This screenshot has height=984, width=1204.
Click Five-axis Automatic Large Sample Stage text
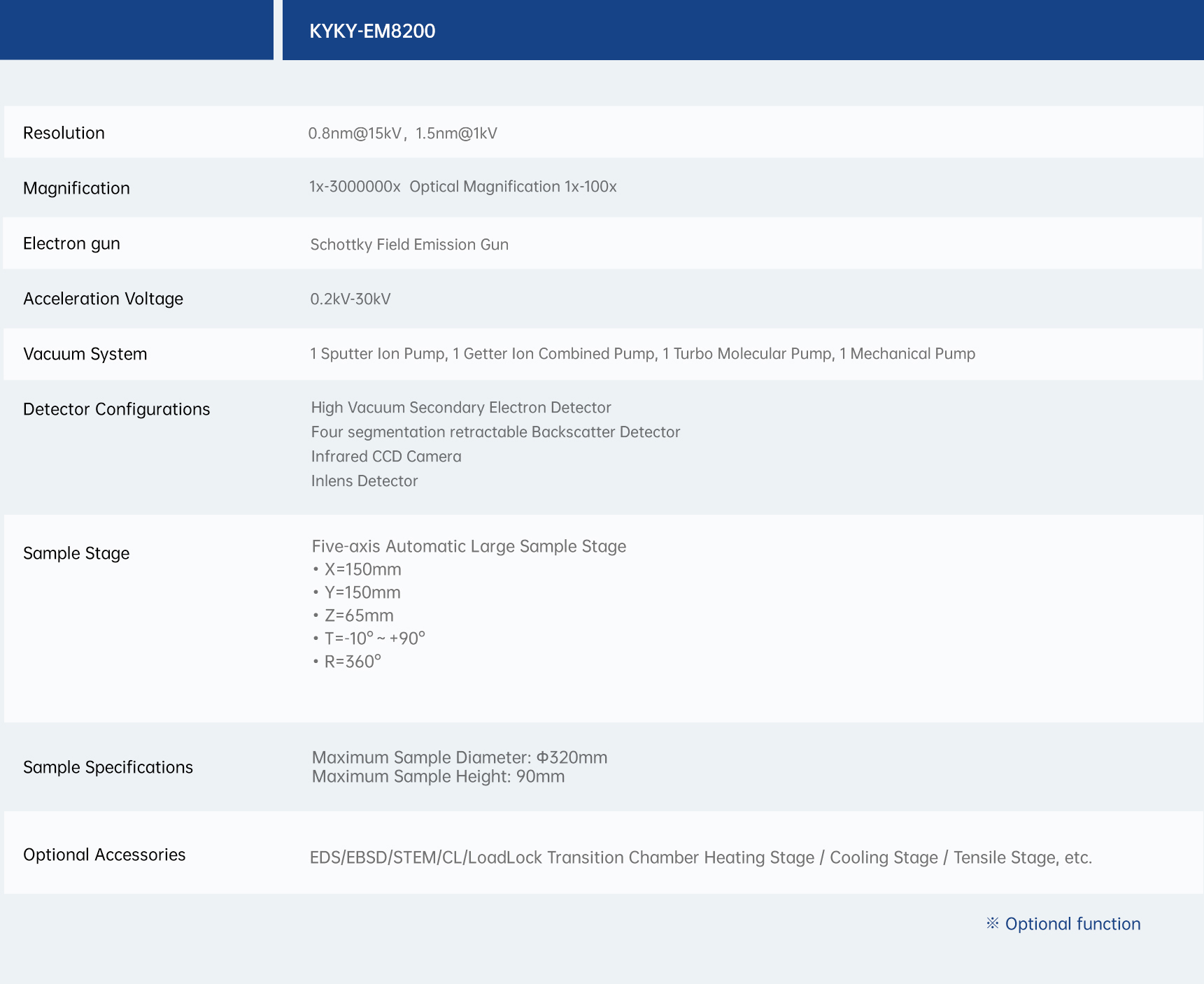[469, 546]
